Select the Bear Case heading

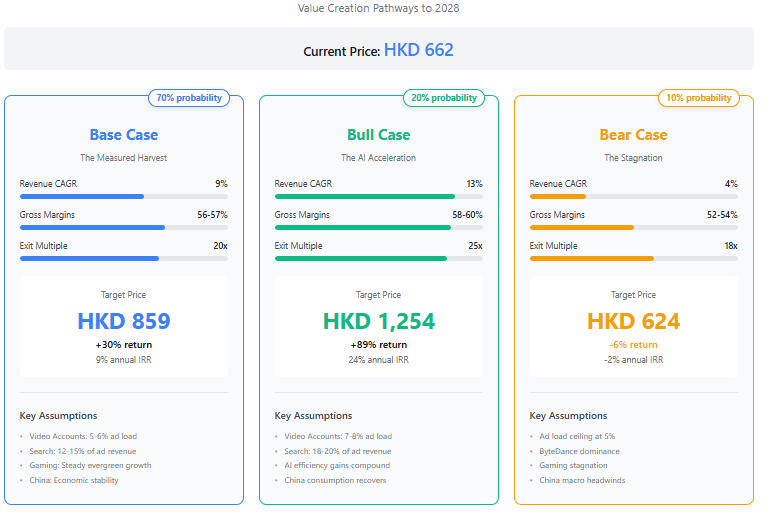pyautogui.click(x=633, y=135)
